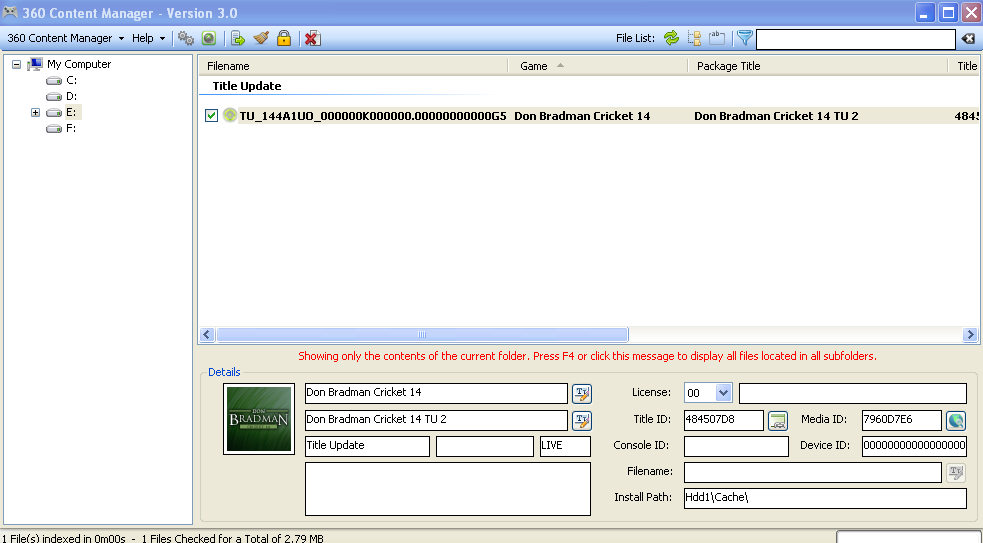Click the horizontal scrollbar of file list
This screenshot has height=543, width=983.
click(422, 335)
